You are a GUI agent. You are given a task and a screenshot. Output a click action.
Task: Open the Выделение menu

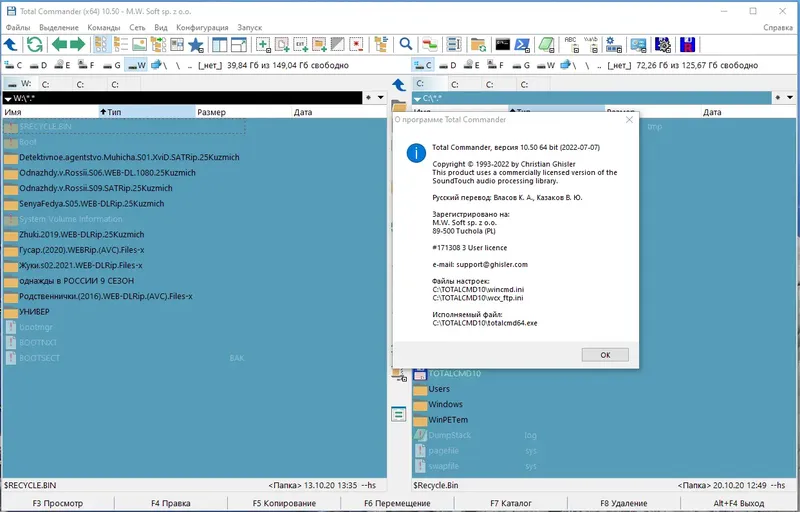[x=59, y=28]
